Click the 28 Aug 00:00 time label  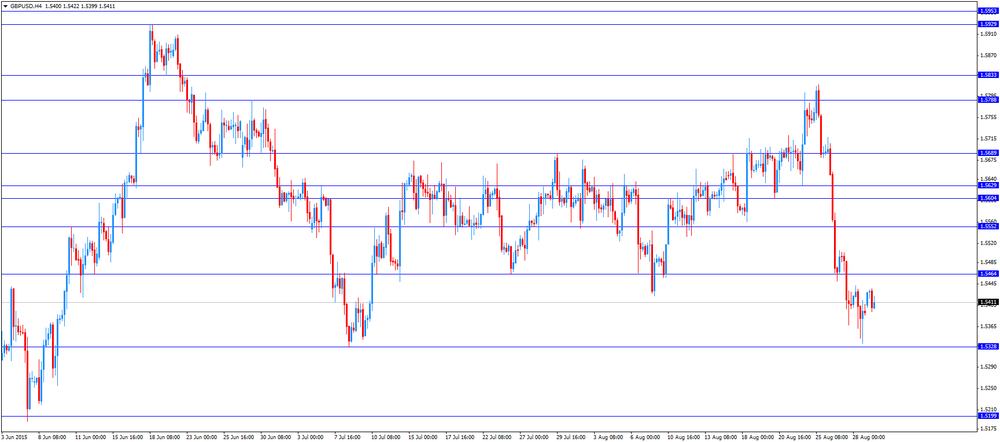pos(869,438)
